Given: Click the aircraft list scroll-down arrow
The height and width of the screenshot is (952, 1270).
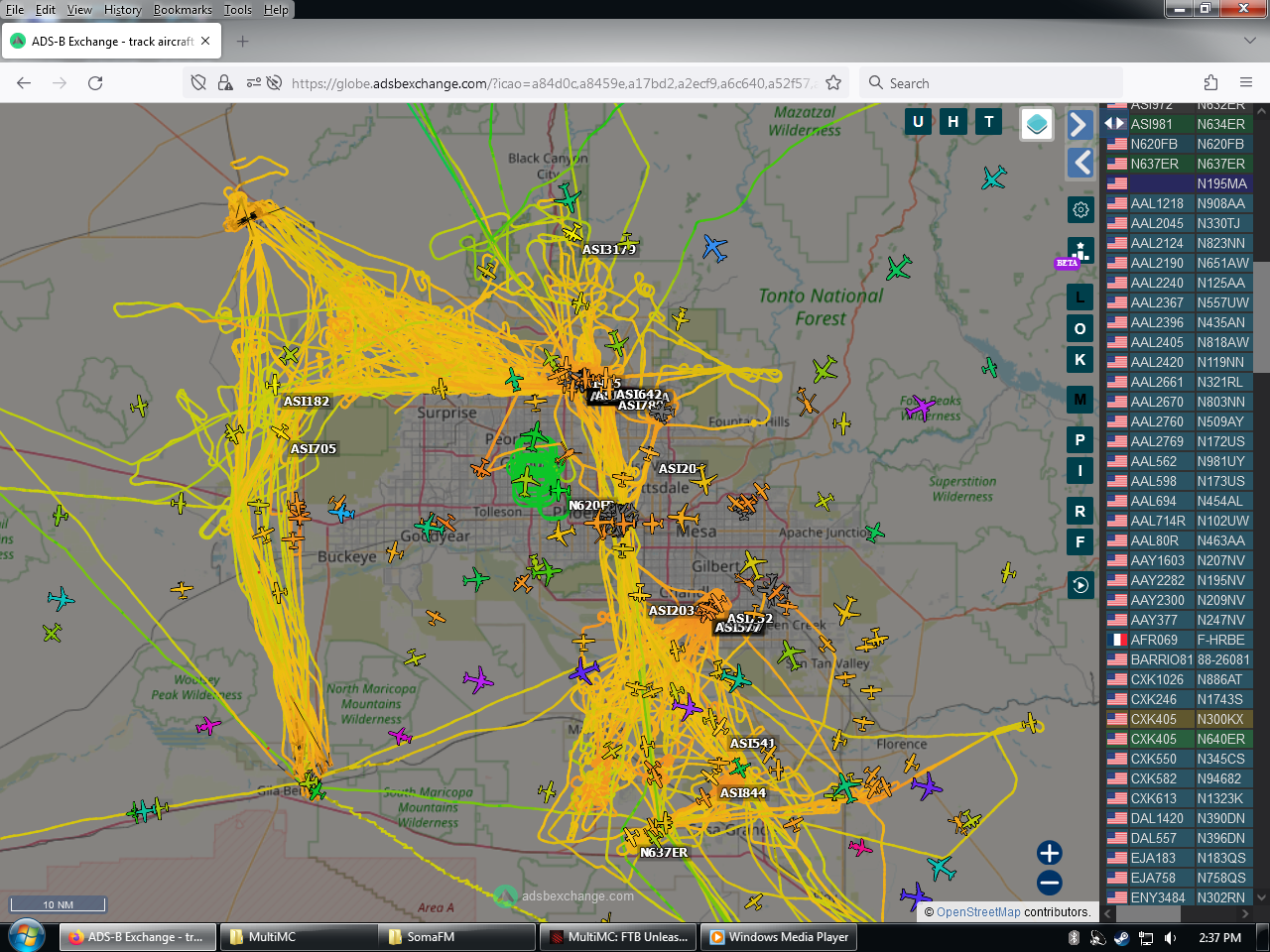Looking at the screenshot, I should 1262,898.
